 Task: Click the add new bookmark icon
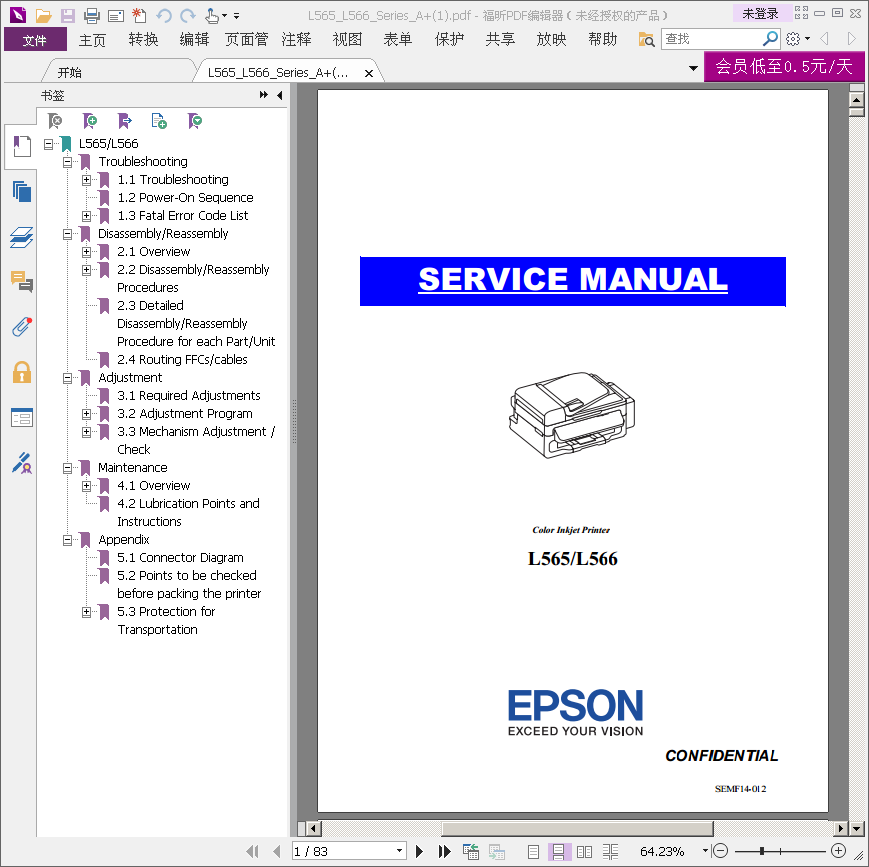click(89, 120)
